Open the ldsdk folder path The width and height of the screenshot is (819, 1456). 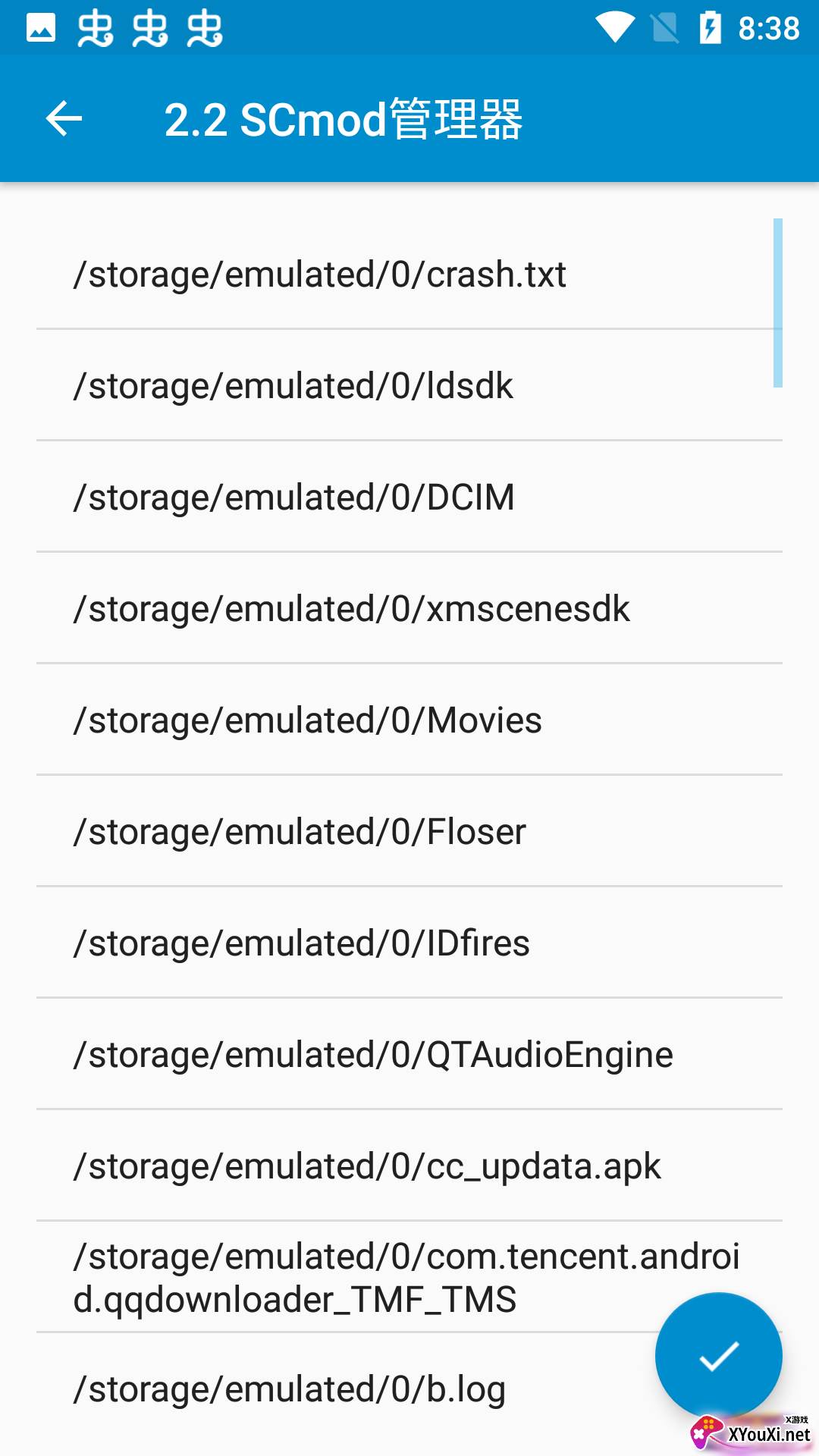pyautogui.click(x=293, y=386)
